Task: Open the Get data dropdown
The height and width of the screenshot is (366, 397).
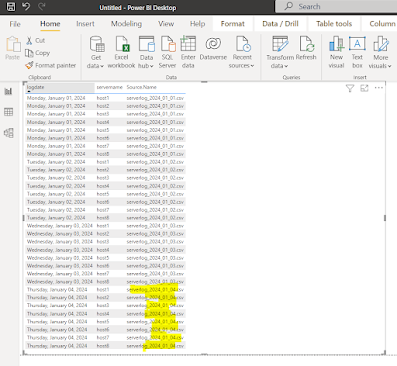Action: pos(96,52)
